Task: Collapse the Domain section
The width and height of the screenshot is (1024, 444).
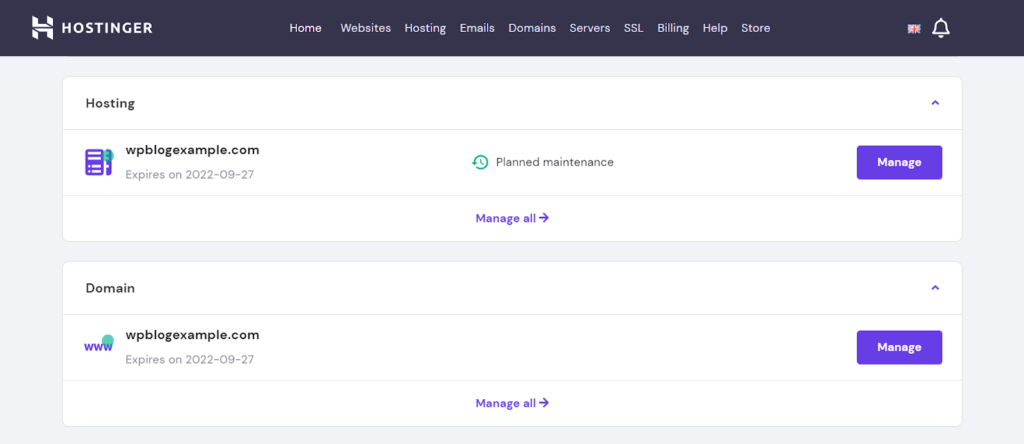Action: pos(935,288)
